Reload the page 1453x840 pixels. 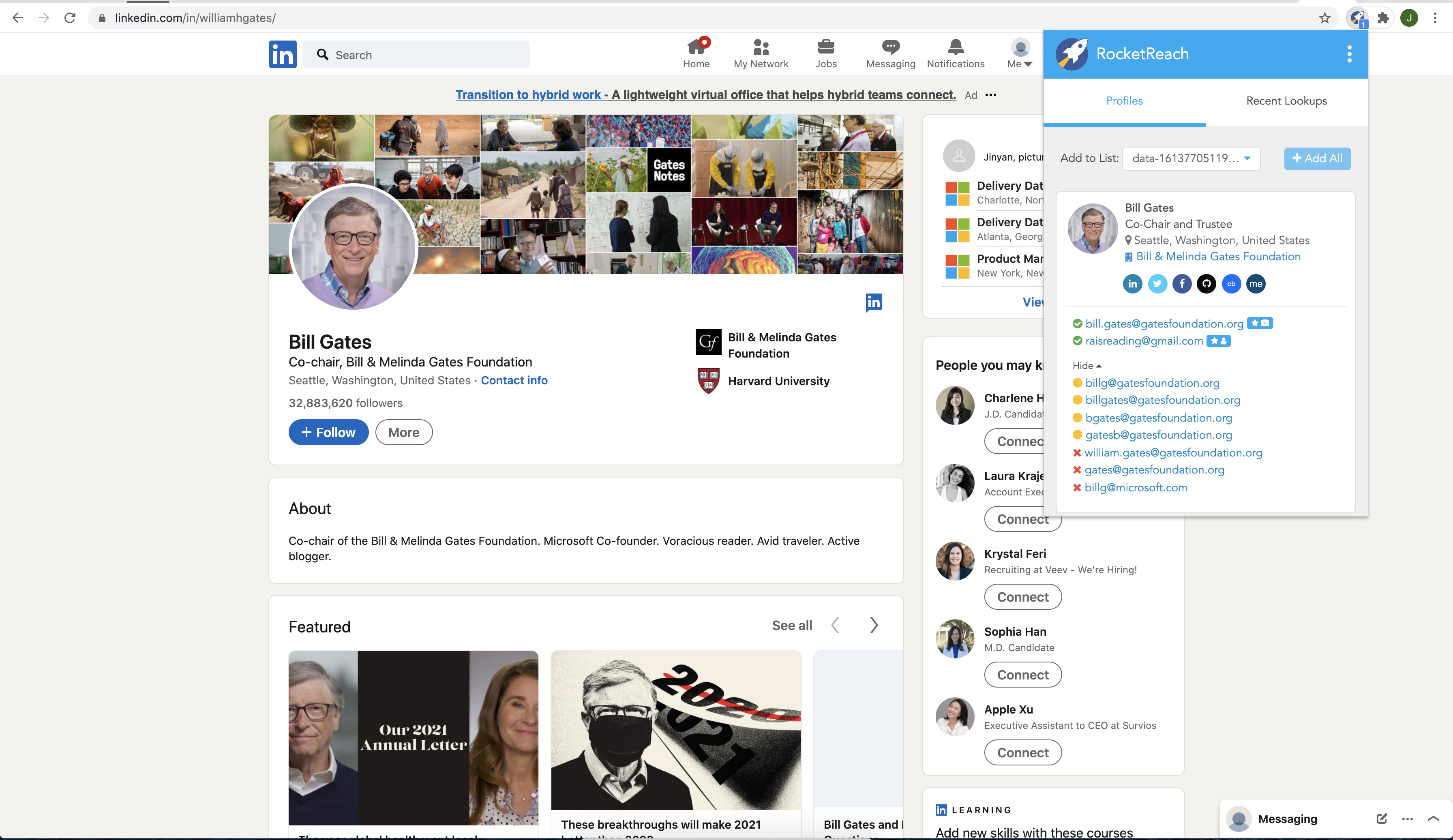point(70,18)
